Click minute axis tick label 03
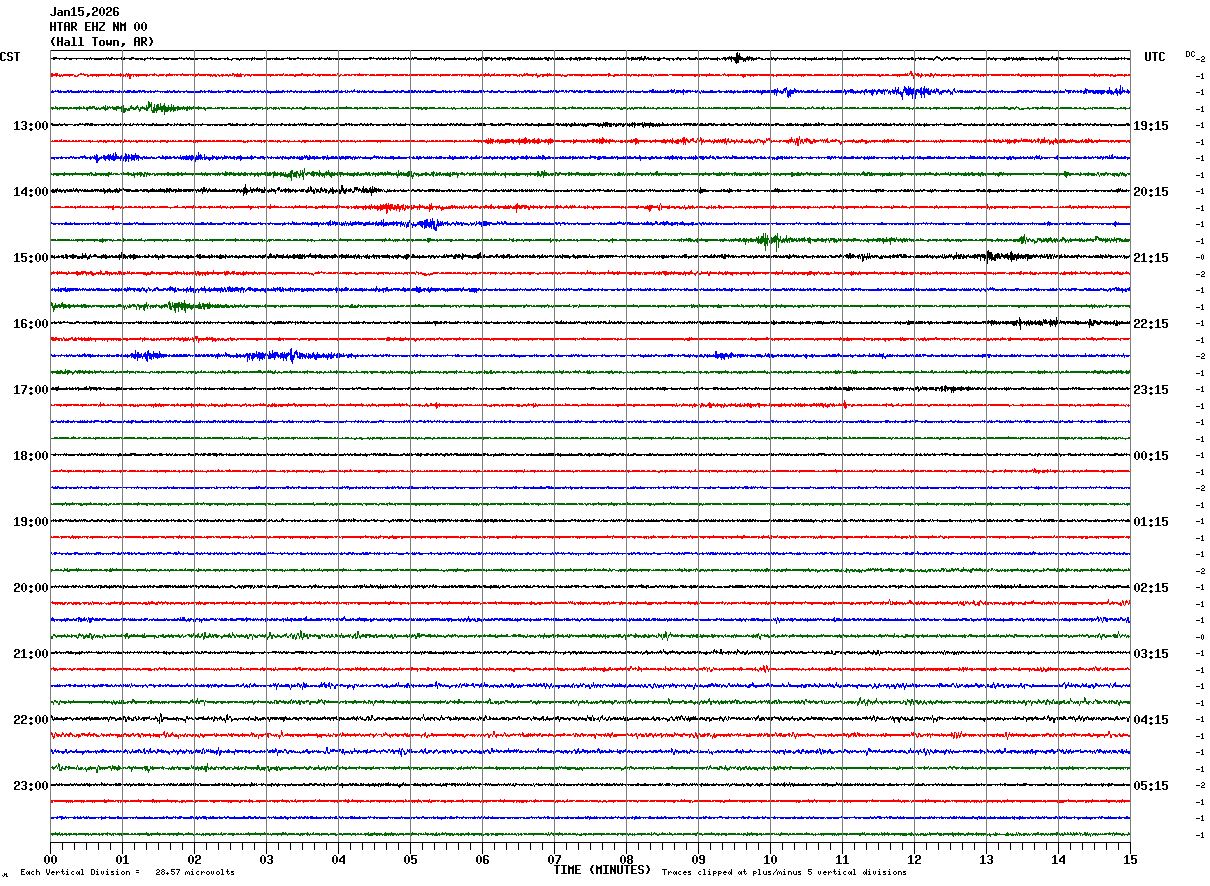The height and width of the screenshot is (886, 1210). click(x=266, y=860)
